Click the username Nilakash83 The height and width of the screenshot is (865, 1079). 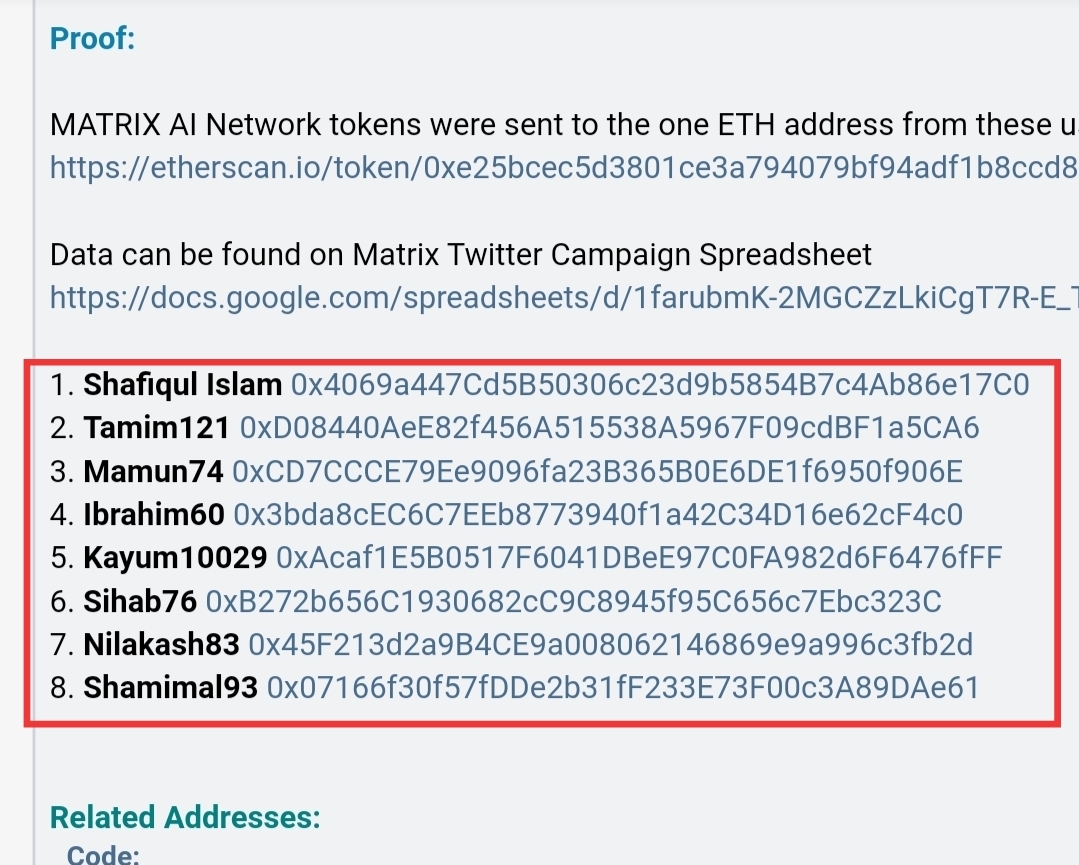161,645
